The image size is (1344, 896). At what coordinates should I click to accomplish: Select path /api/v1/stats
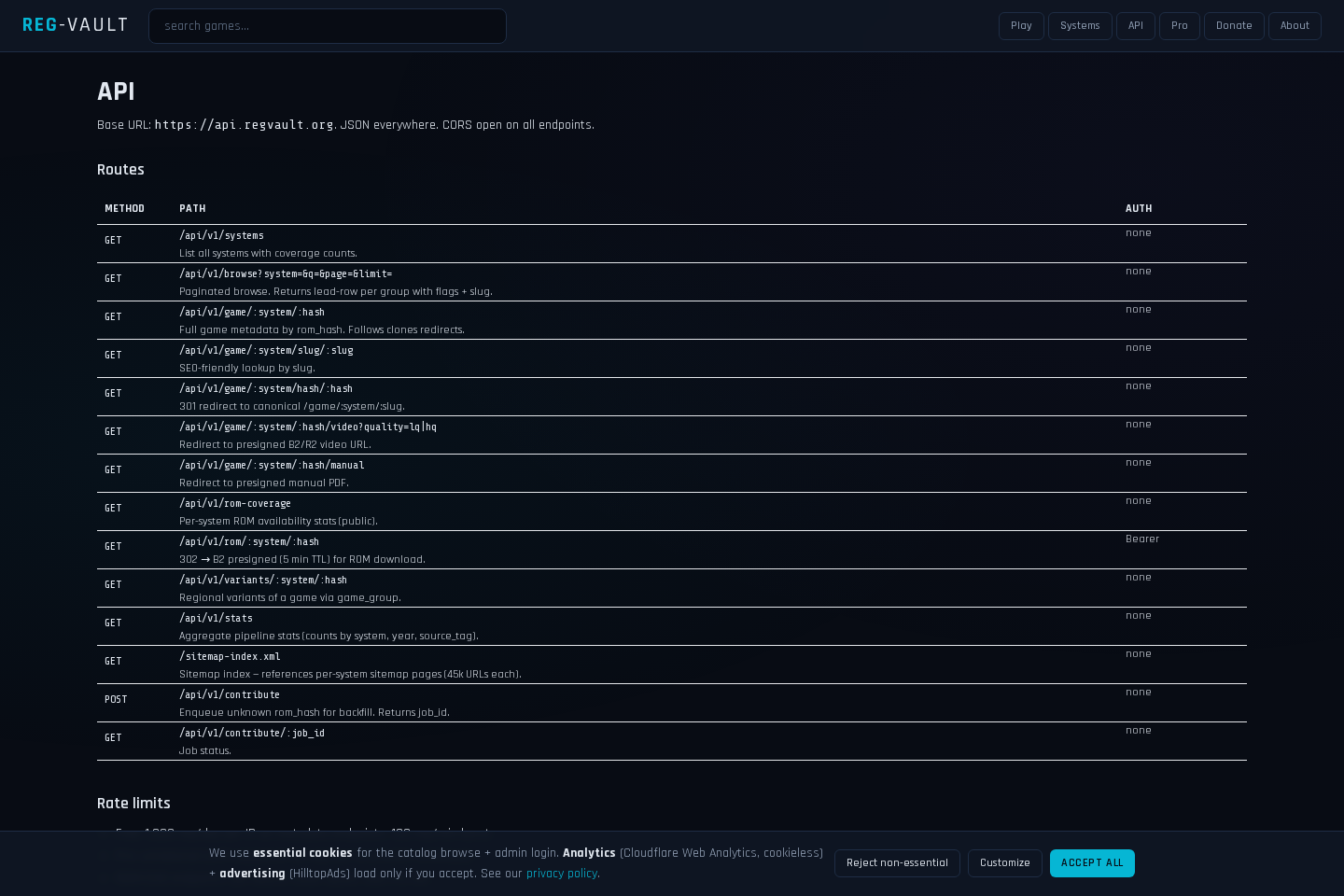(216, 619)
